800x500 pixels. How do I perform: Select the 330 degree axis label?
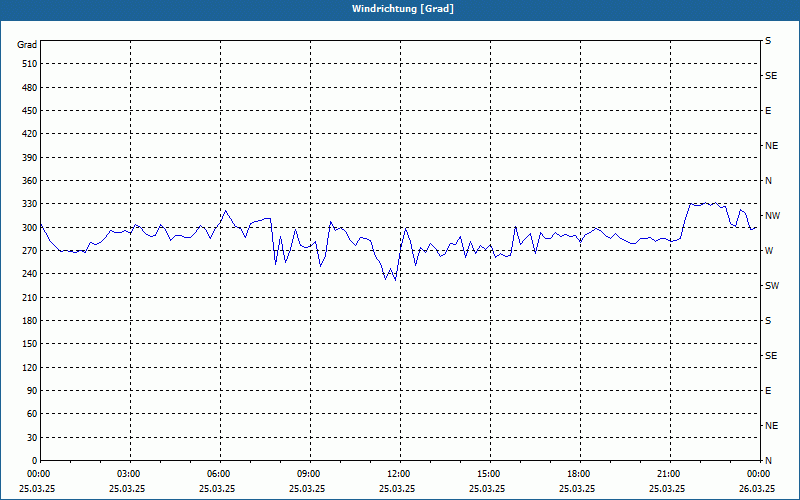coord(29,204)
